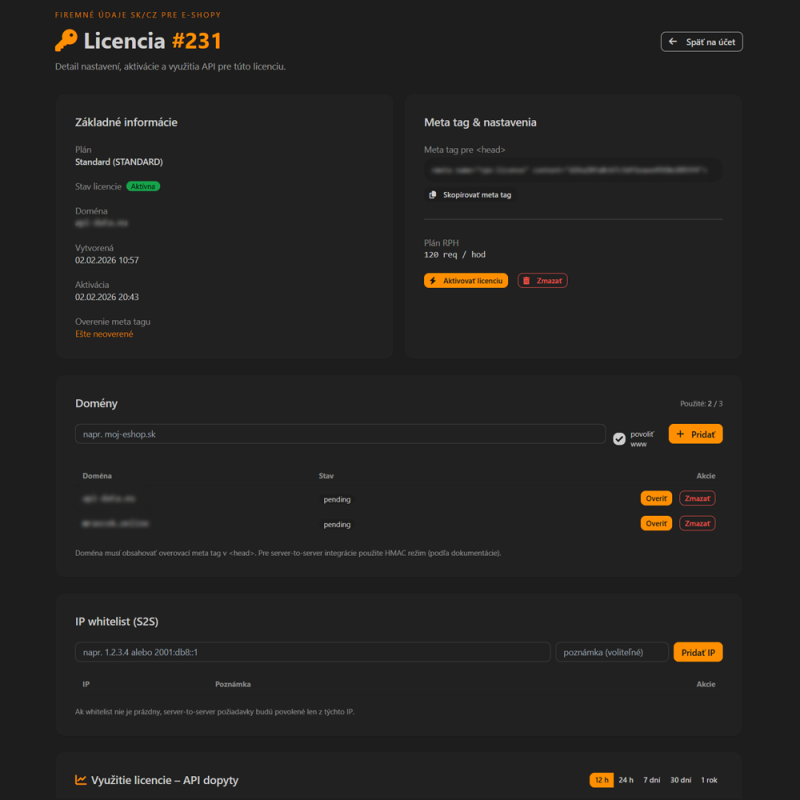Click the back arrow icon in Späť na účet
The width and height of the screenshot is (800, 800).
pyautogui.click(x=673, y=42)
